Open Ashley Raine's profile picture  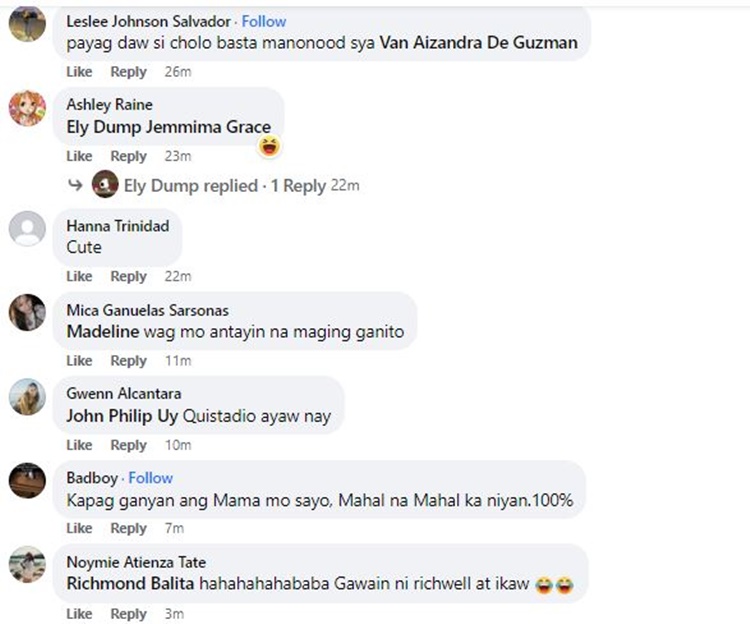click(27, 107)
